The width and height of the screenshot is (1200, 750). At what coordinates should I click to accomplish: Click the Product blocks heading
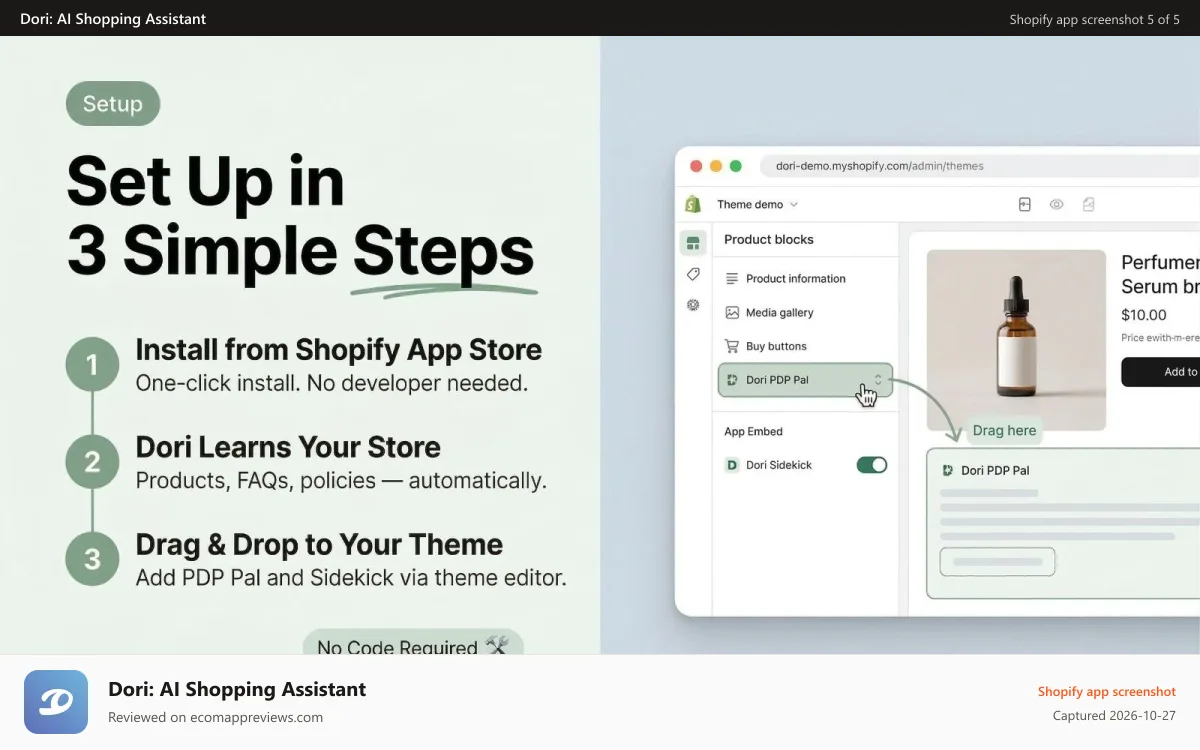(x=769, y=240)
